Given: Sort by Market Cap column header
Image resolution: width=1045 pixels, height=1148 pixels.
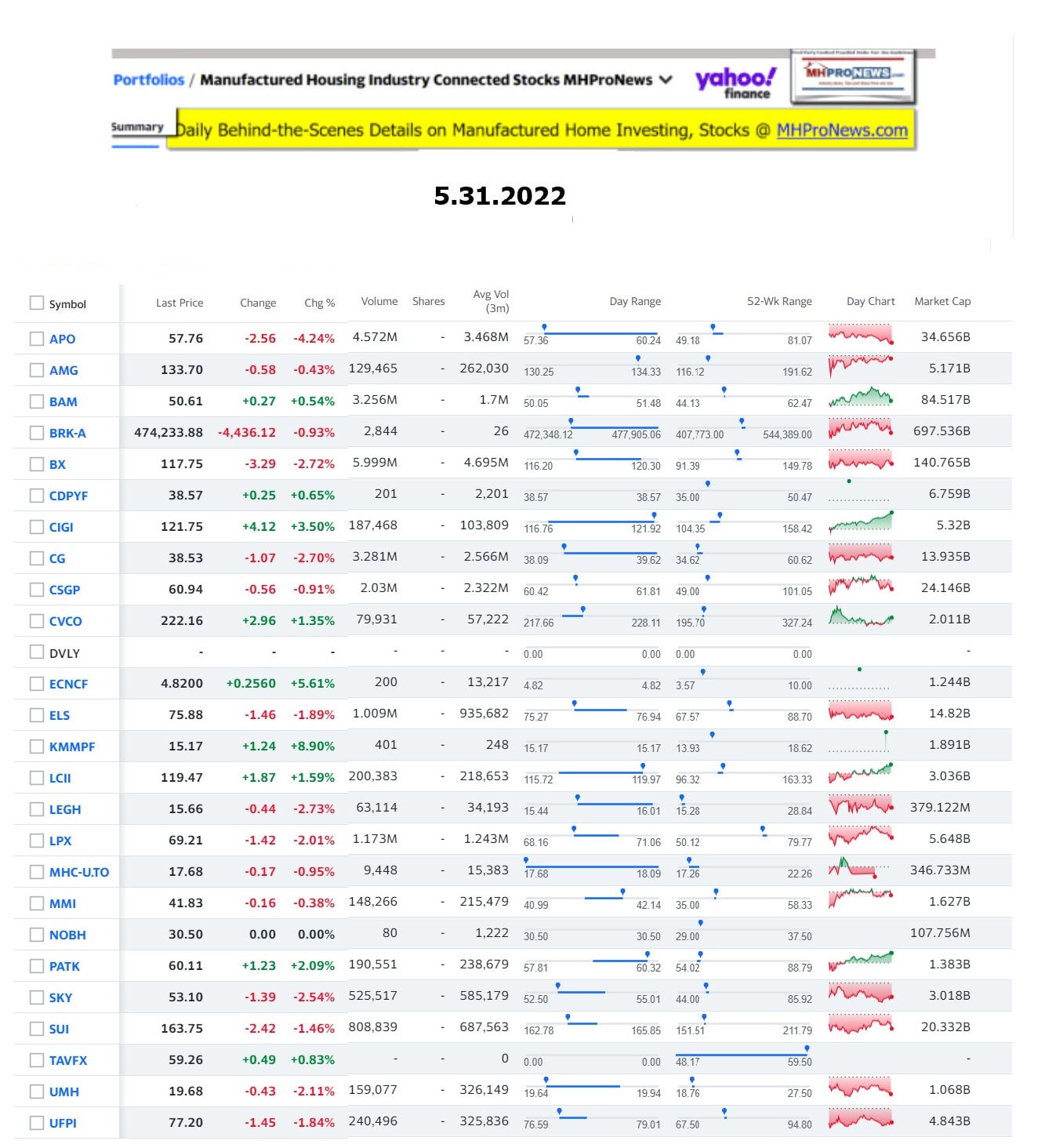Looking at the screenshot, I should [x=942, y=301].
